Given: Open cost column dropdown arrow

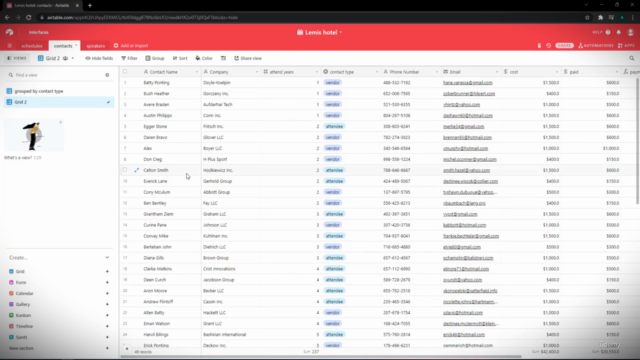Looking at the screenshot, I should click(557, 72).
